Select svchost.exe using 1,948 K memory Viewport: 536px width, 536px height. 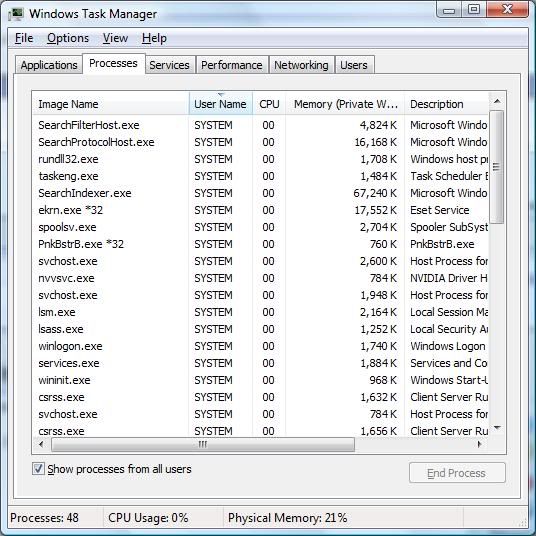click(260, 295)
